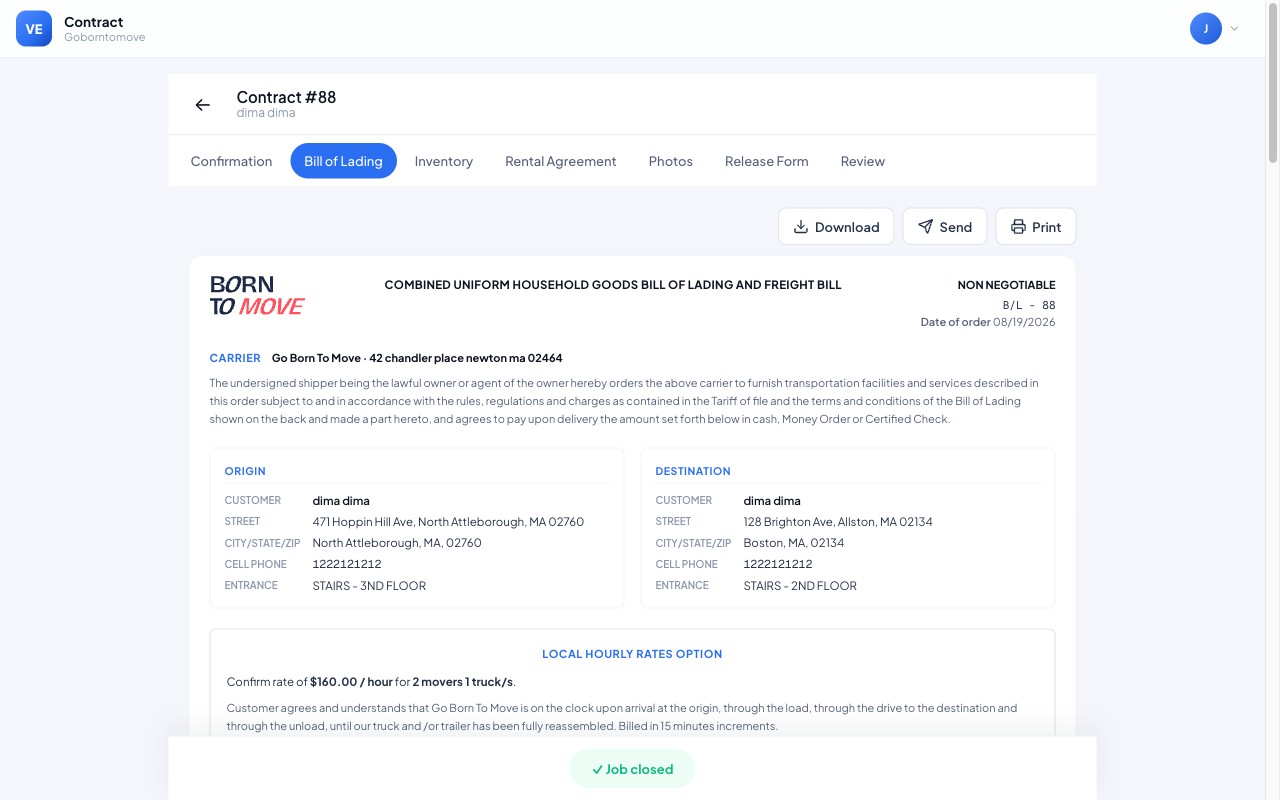Screen dimensions: 1280x800
Task: Click the paper plane Send icon
Action: pyautogui.click(x=925, y=227)
